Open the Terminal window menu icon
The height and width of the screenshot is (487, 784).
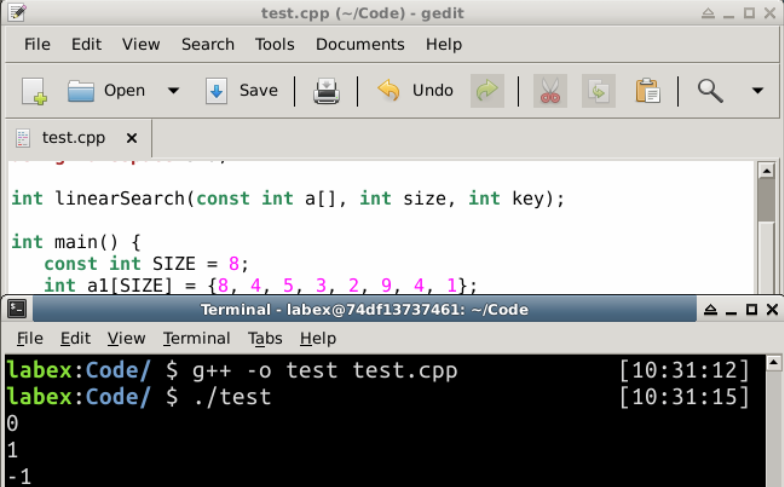coord(16,310)
